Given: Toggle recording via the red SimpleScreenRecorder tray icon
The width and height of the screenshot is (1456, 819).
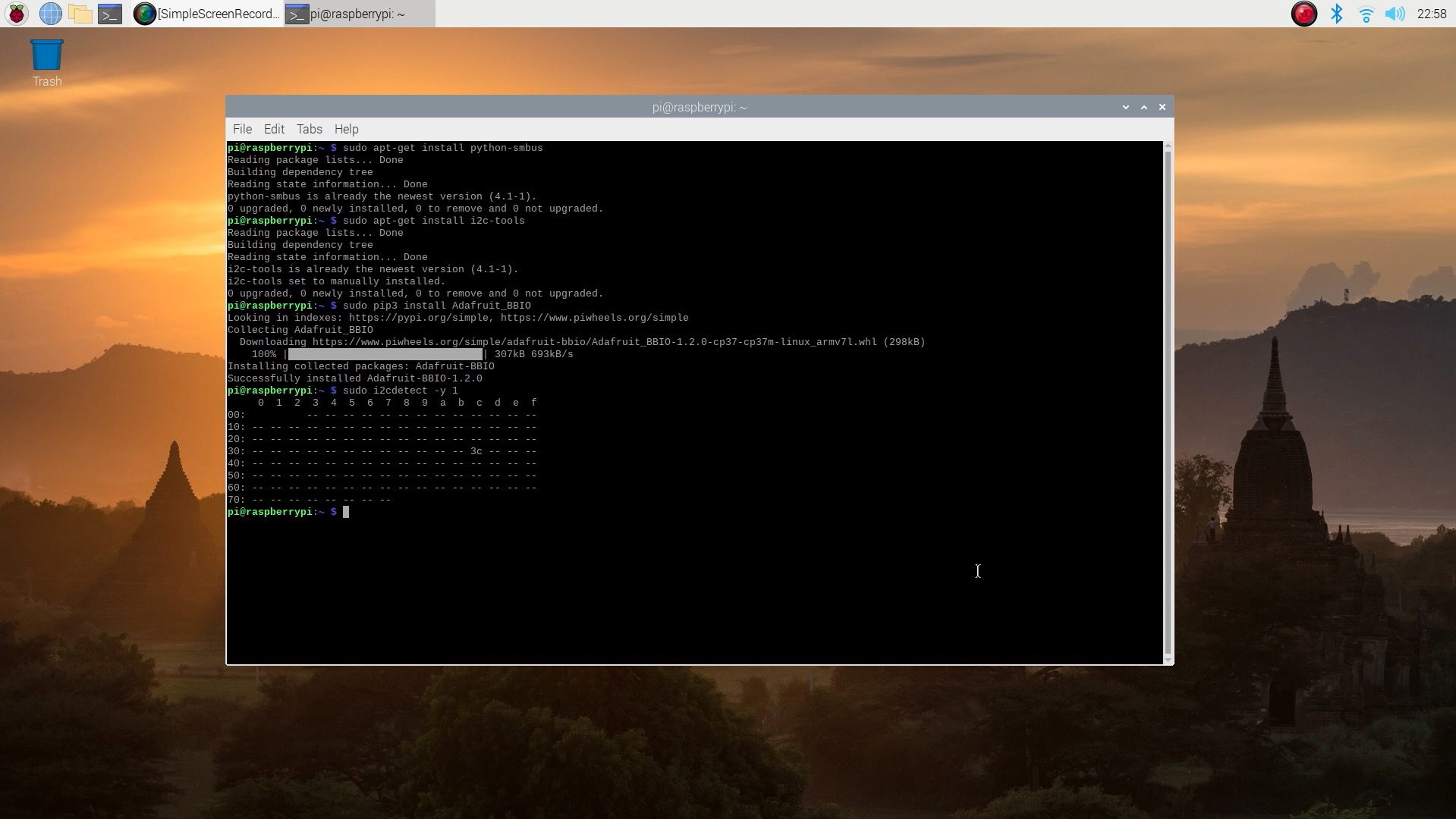Looking at the screenshot, I should click(1304, 14).
